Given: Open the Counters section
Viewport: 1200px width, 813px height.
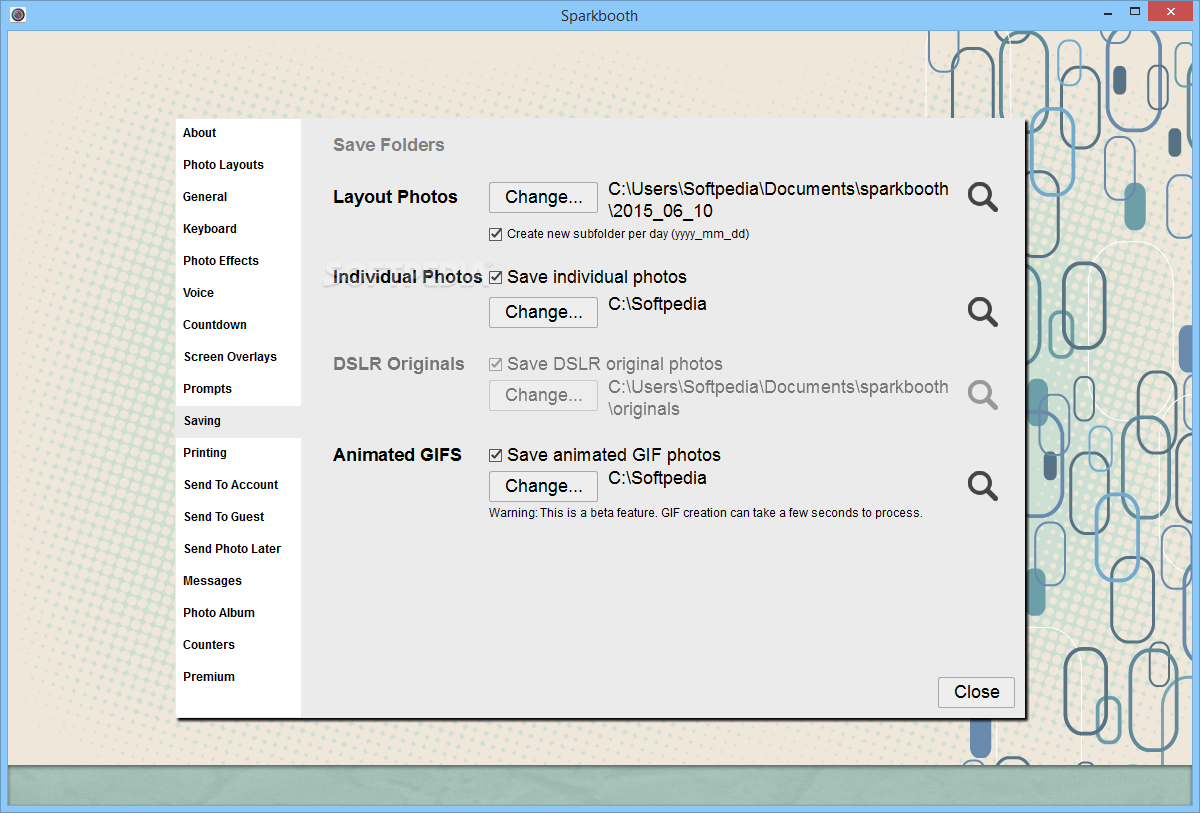Looking at the screenshot, I should [x=238, y=645].
